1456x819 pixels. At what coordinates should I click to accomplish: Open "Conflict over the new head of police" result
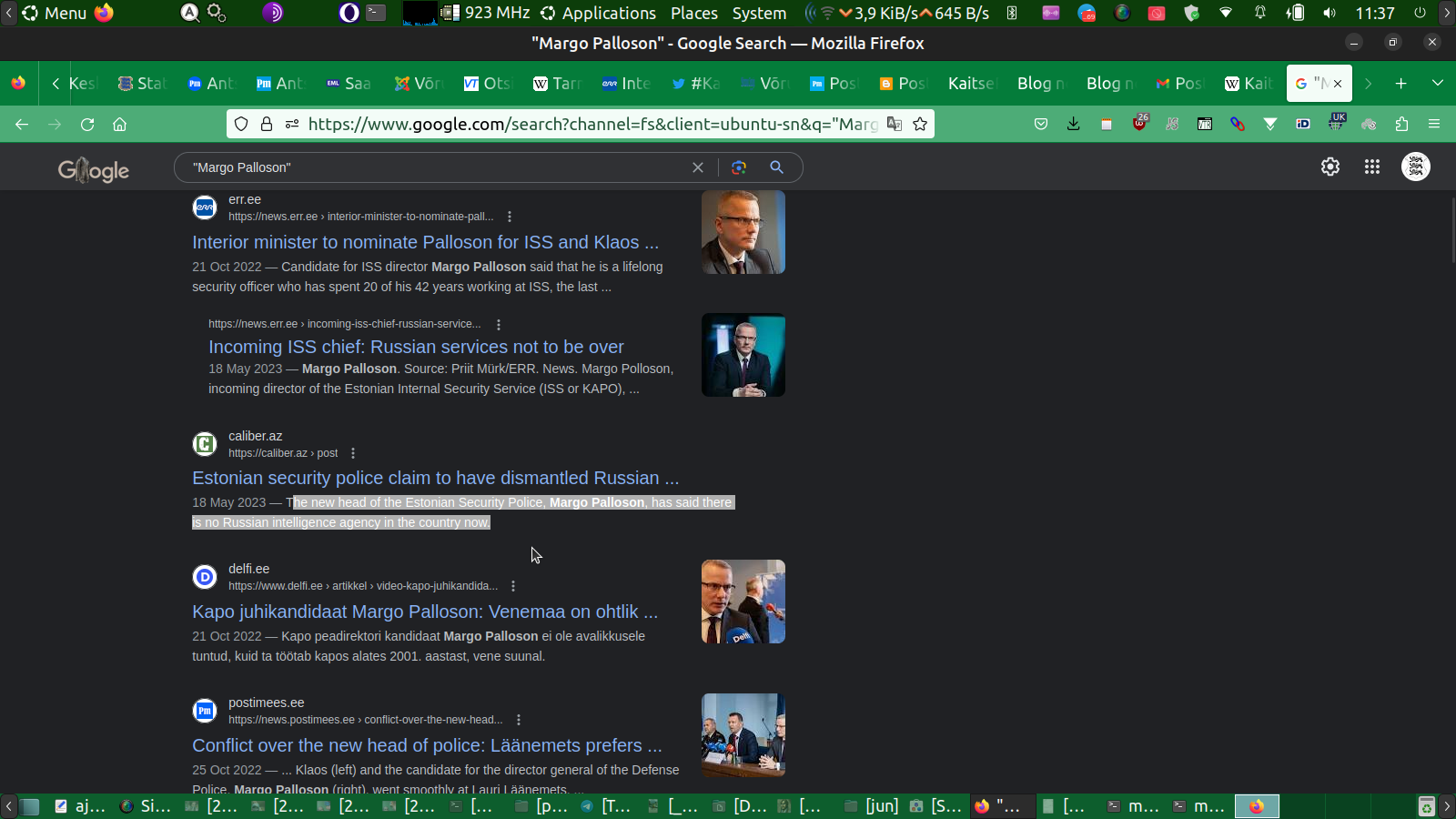[x=427, y=745]
